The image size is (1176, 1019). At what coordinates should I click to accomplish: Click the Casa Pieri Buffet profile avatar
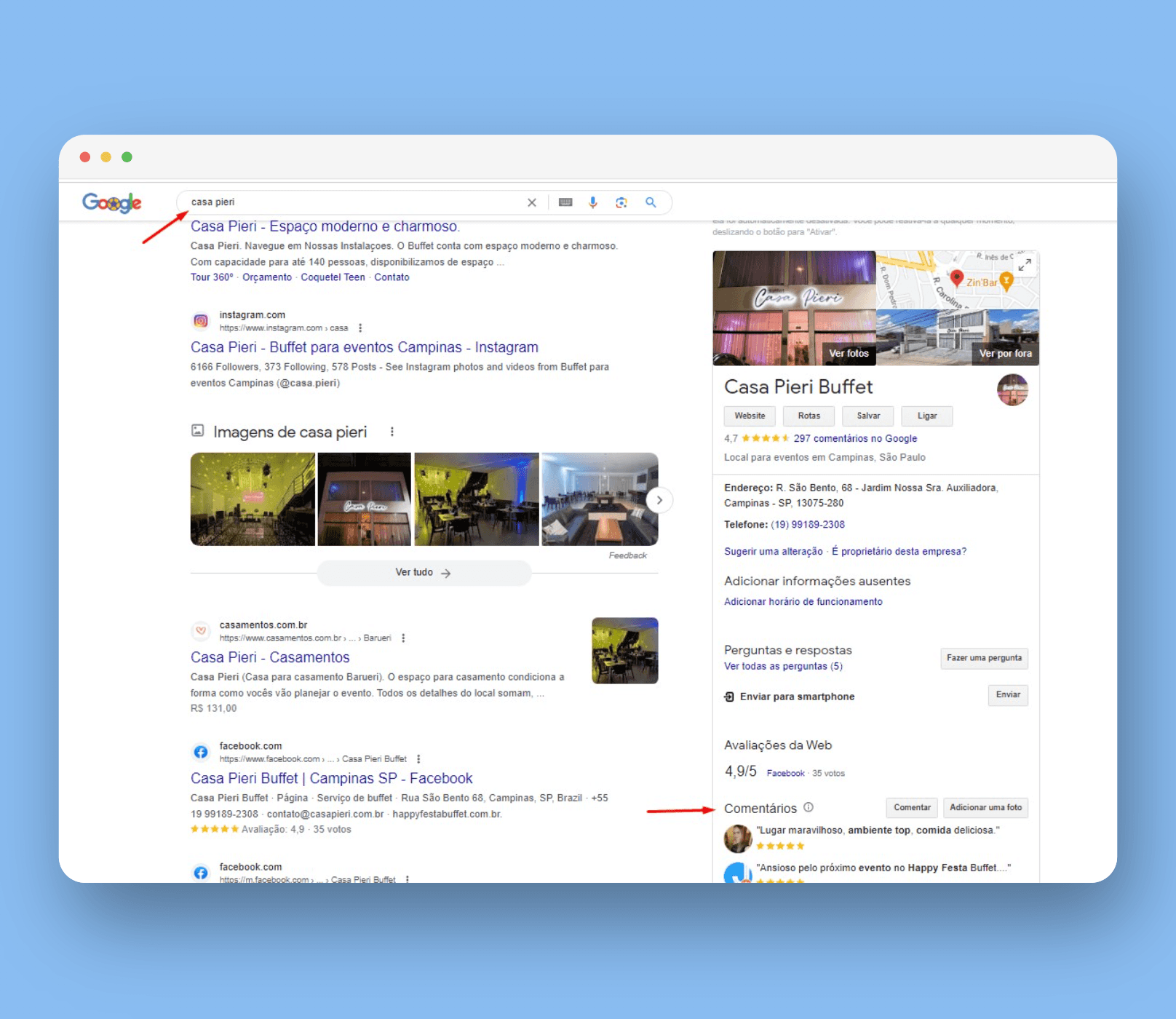click(x=1012, y=390)
